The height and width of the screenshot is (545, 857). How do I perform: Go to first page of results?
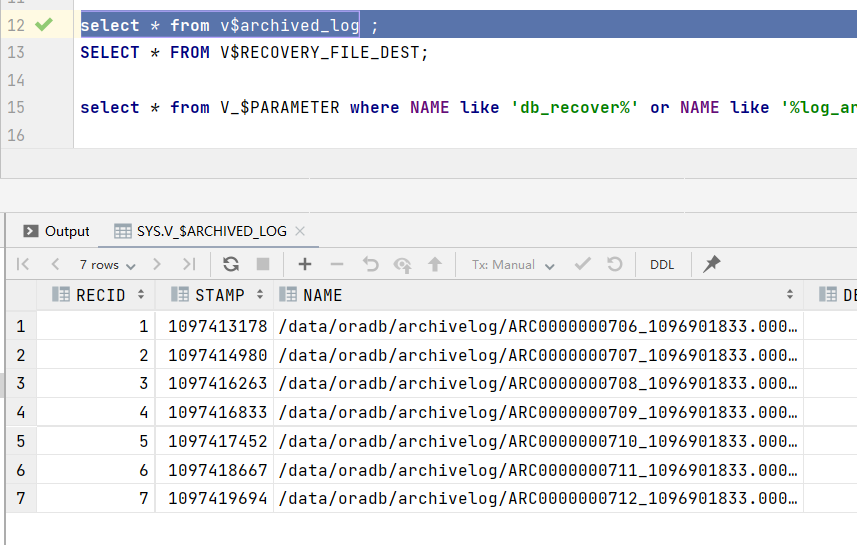click(x=23, y=265)
